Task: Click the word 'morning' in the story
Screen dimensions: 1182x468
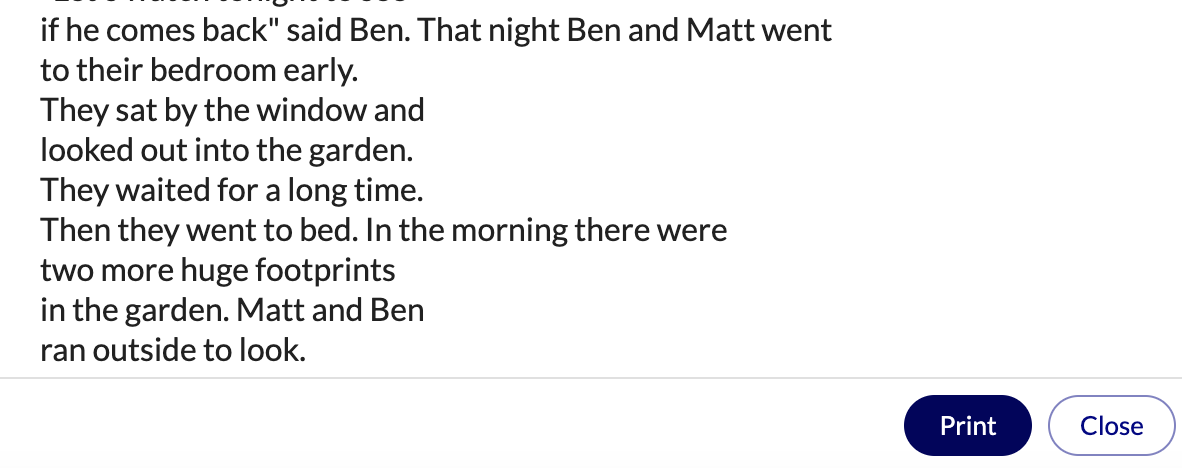Action: tap(510, 230)
